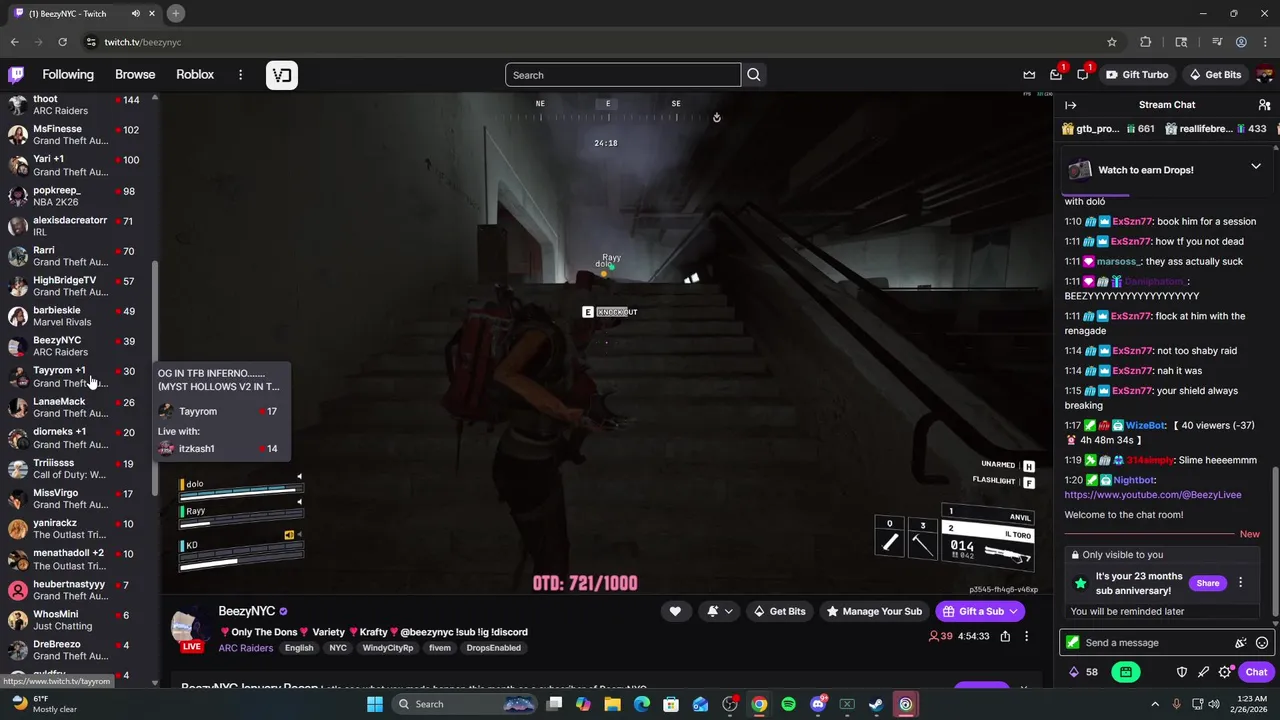
Task: Open the Roblox category tab
Action: [x=195, y=75]
